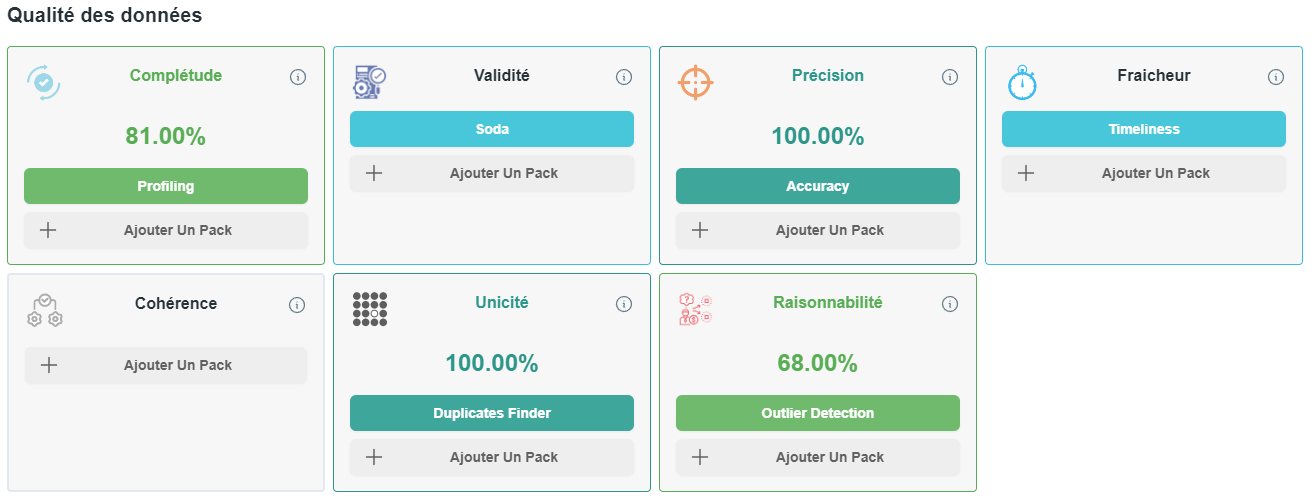The height and width of the screenshot is (500, 1314).
Task: Add a pack to Cohérence
Action: [166, 365]
